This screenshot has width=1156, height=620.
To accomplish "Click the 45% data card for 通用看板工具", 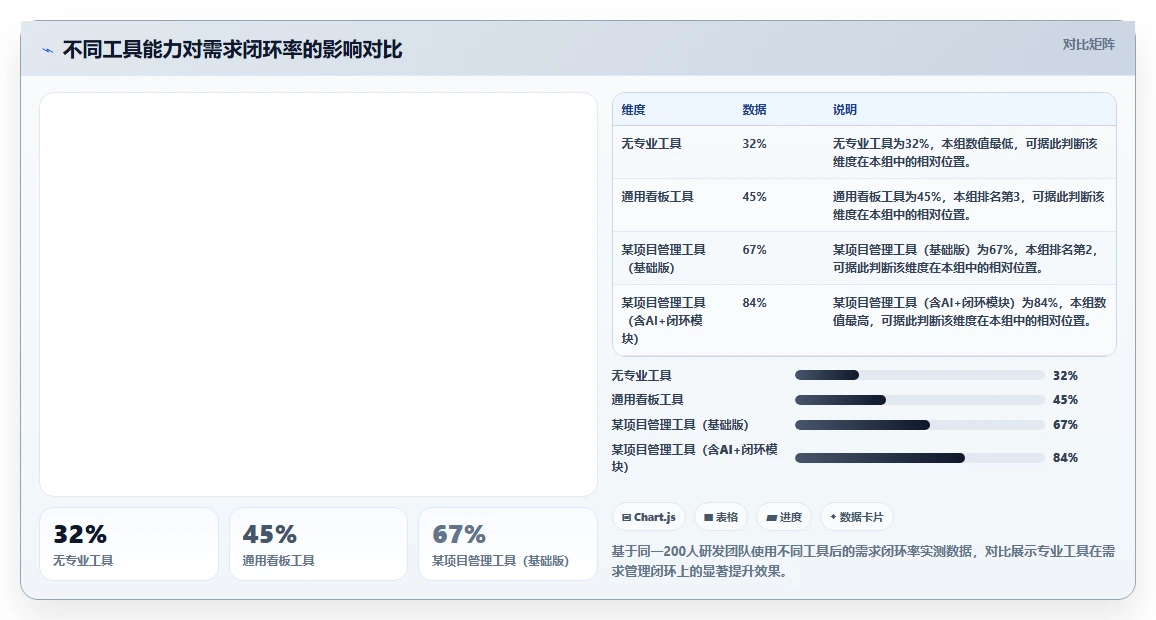I will [x=318, y=544].
